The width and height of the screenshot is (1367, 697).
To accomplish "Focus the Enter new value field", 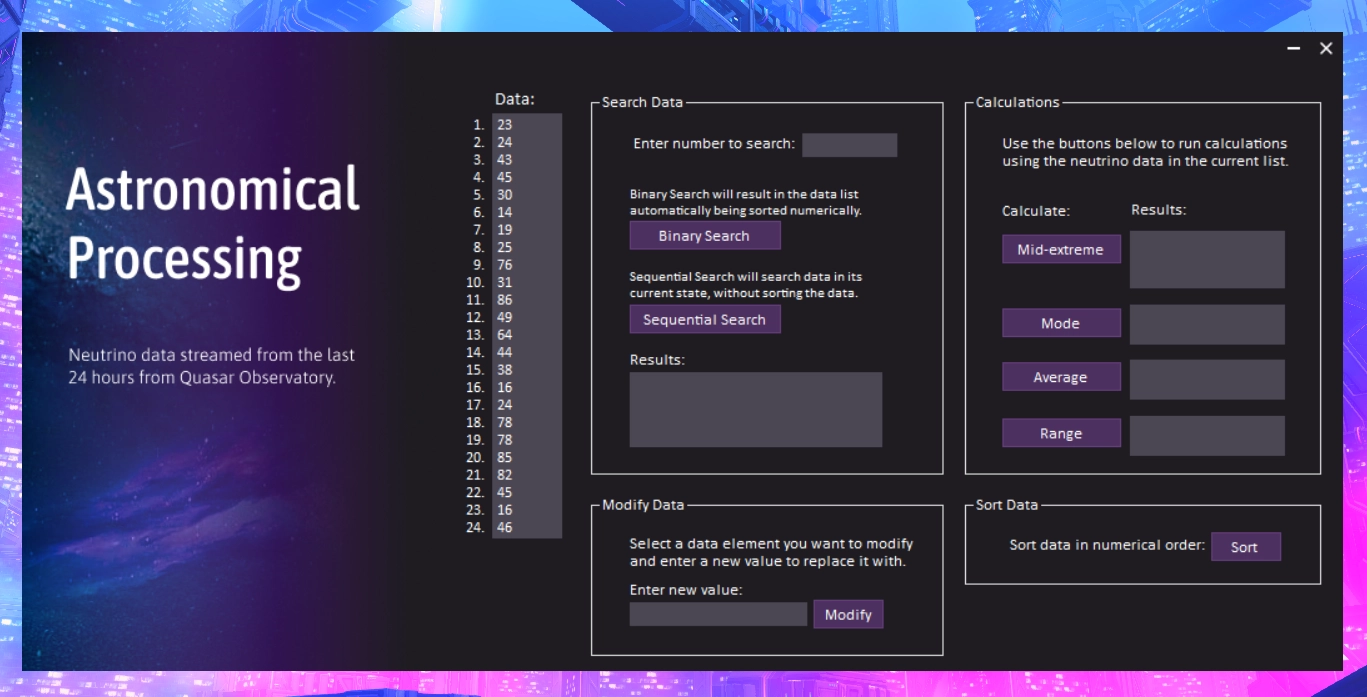I will click(718, 614).
